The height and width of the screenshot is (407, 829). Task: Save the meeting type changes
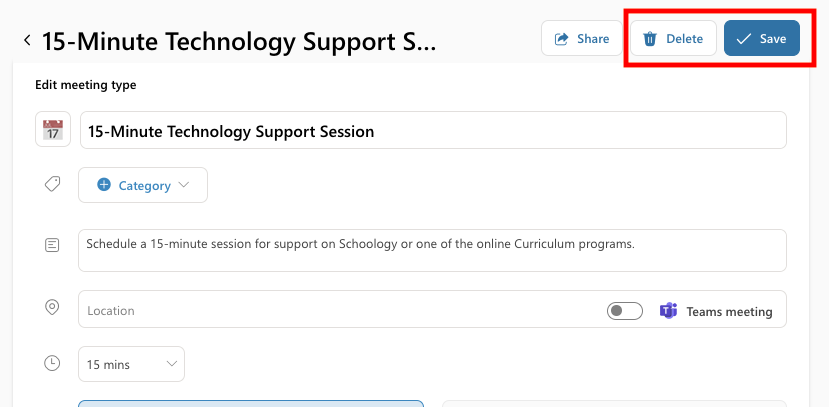(762, 38)
